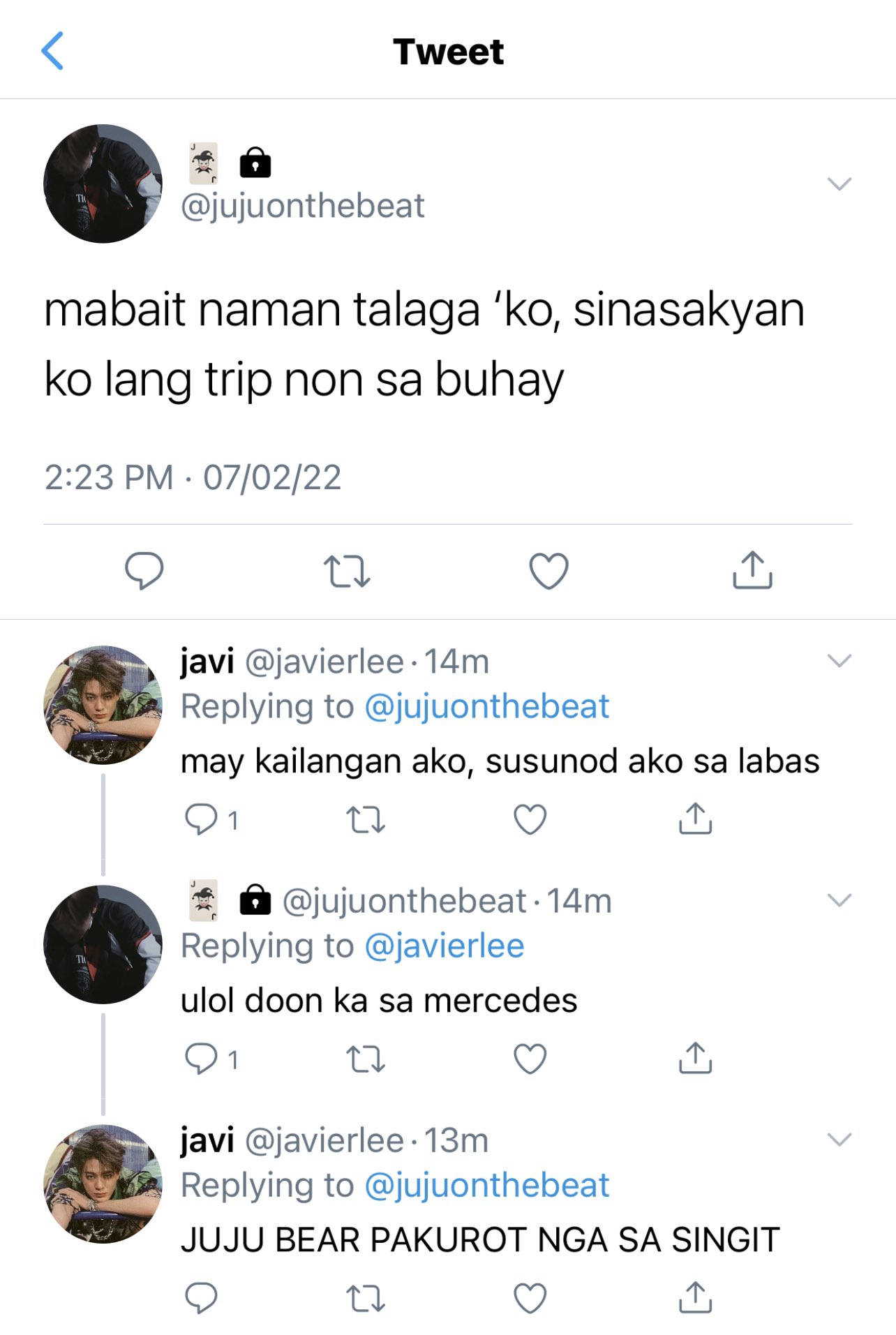This screenshot has width=896, height=1335.
Task: Expand options for jujuonthebeat's 14m reply
Action: [x=839, y=900]
